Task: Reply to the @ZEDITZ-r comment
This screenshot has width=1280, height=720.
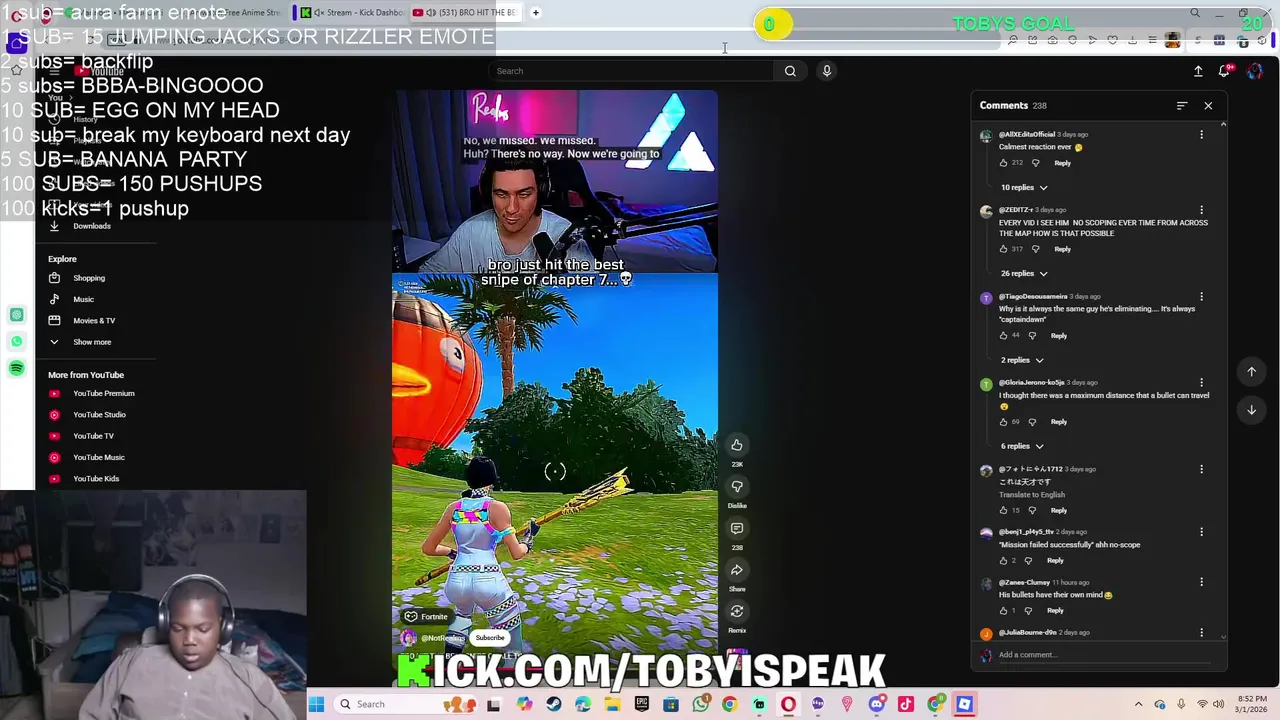Action: pyautogui.click(x=1062, y=249)
